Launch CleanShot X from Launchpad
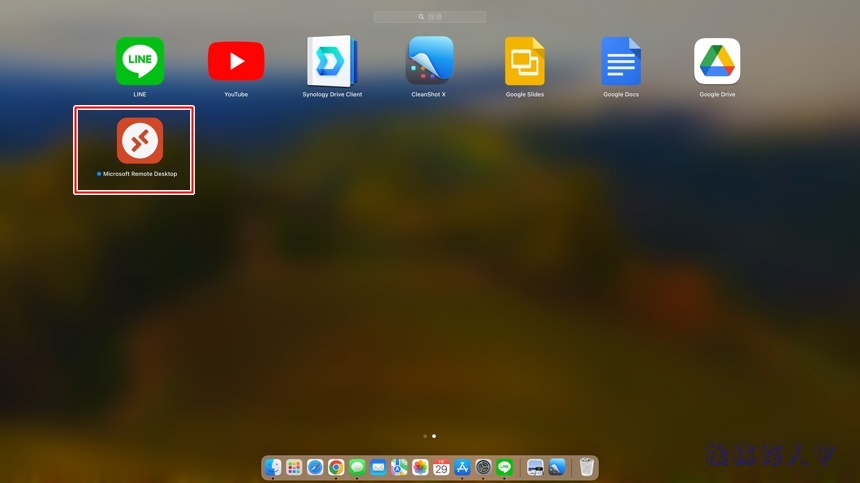The height and width of the screenshot is (483, 860). click(429, 60)
